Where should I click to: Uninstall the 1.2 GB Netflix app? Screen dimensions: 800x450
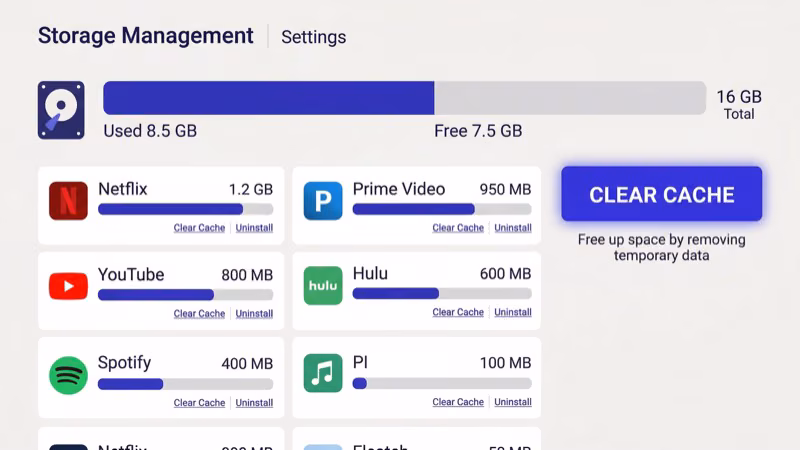[x=254, y=228]
